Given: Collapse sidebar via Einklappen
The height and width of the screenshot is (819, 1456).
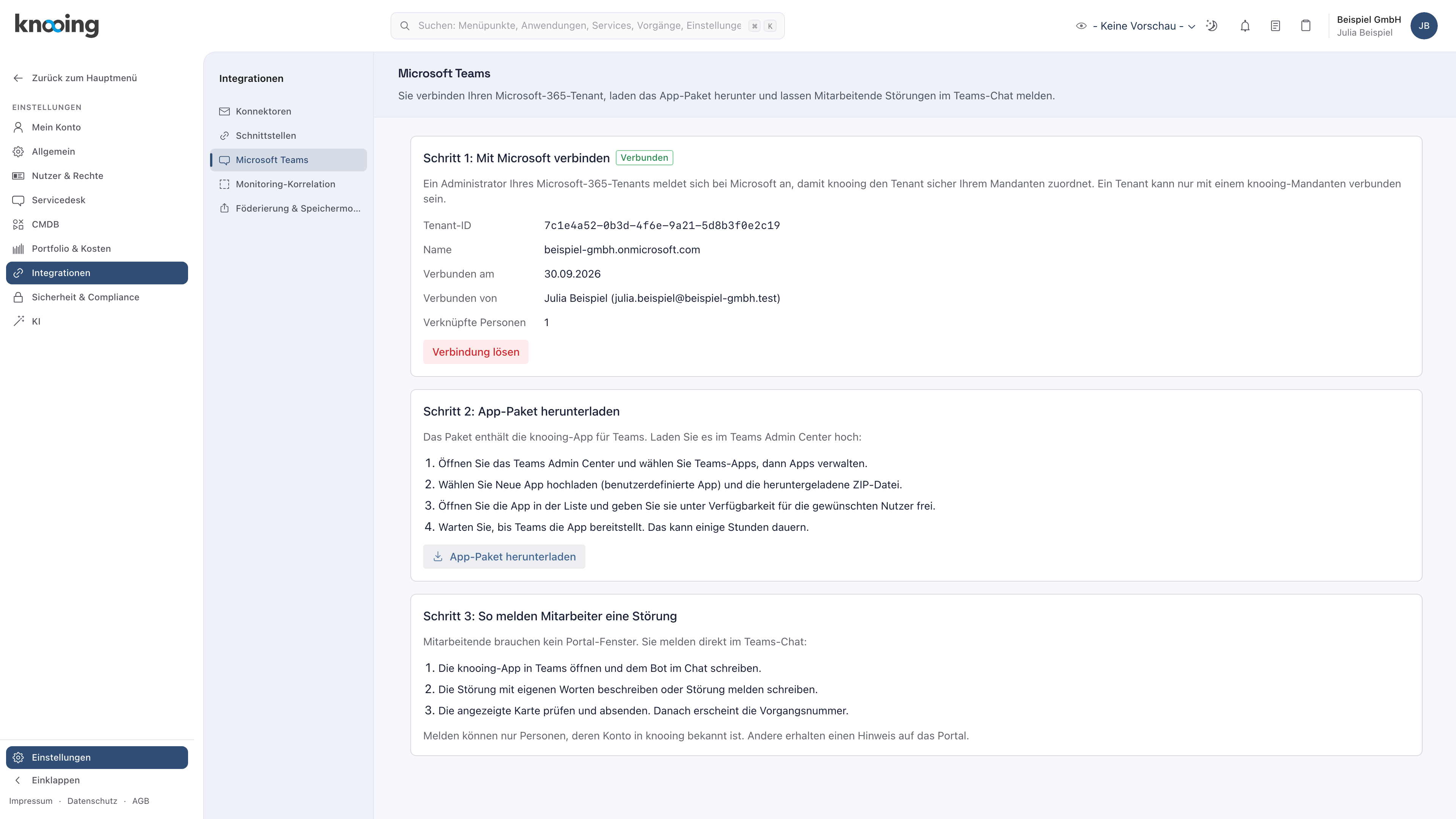Looking at the screenshot, I should 97,780.
